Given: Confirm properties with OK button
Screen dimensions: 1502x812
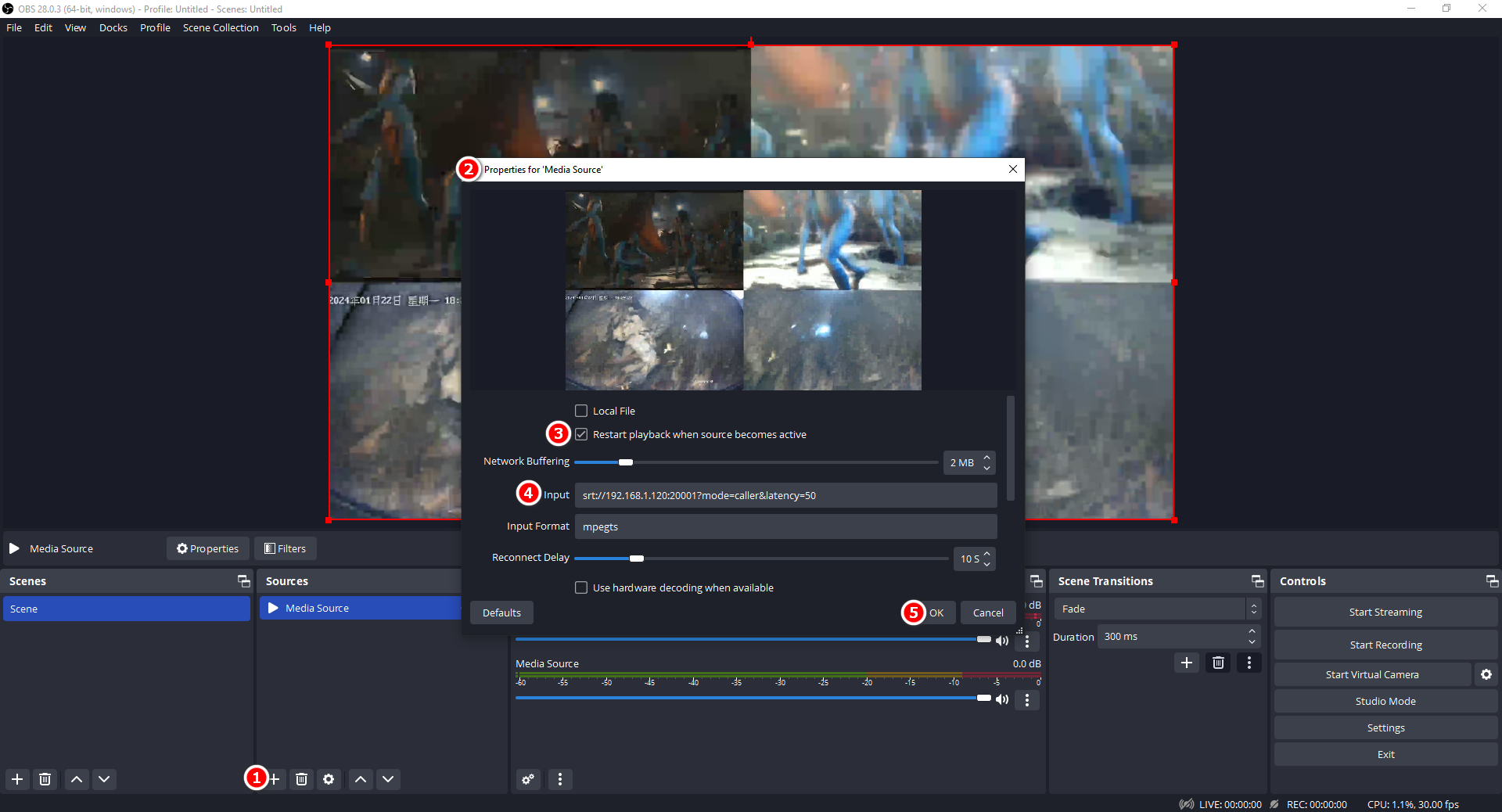Looking at the screenshot, I should [x=936, y=613].
